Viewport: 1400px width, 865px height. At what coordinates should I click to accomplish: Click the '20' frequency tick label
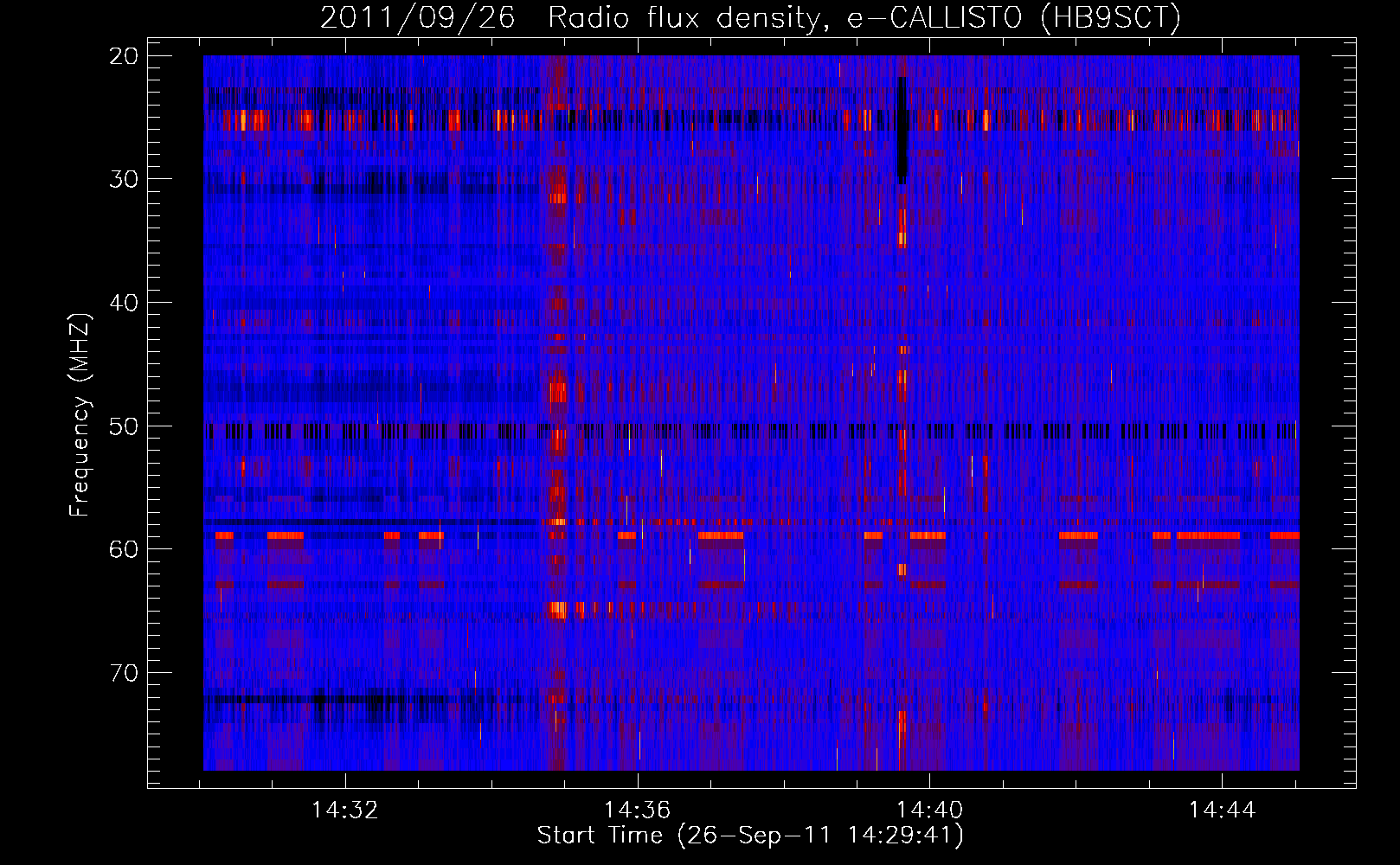tap(125, 56)
